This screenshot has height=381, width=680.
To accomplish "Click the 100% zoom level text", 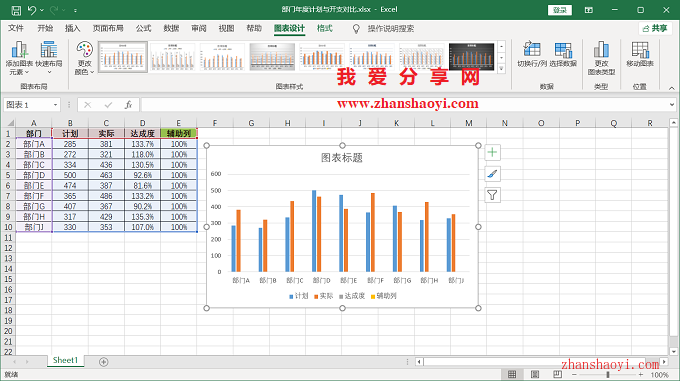I will pyautogui.click(x=659, y=374).
